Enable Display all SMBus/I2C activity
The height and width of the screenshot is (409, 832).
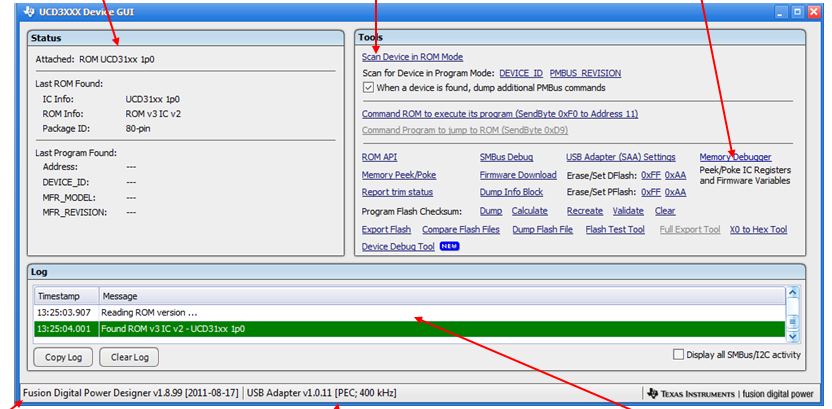[x=678, y=355]
